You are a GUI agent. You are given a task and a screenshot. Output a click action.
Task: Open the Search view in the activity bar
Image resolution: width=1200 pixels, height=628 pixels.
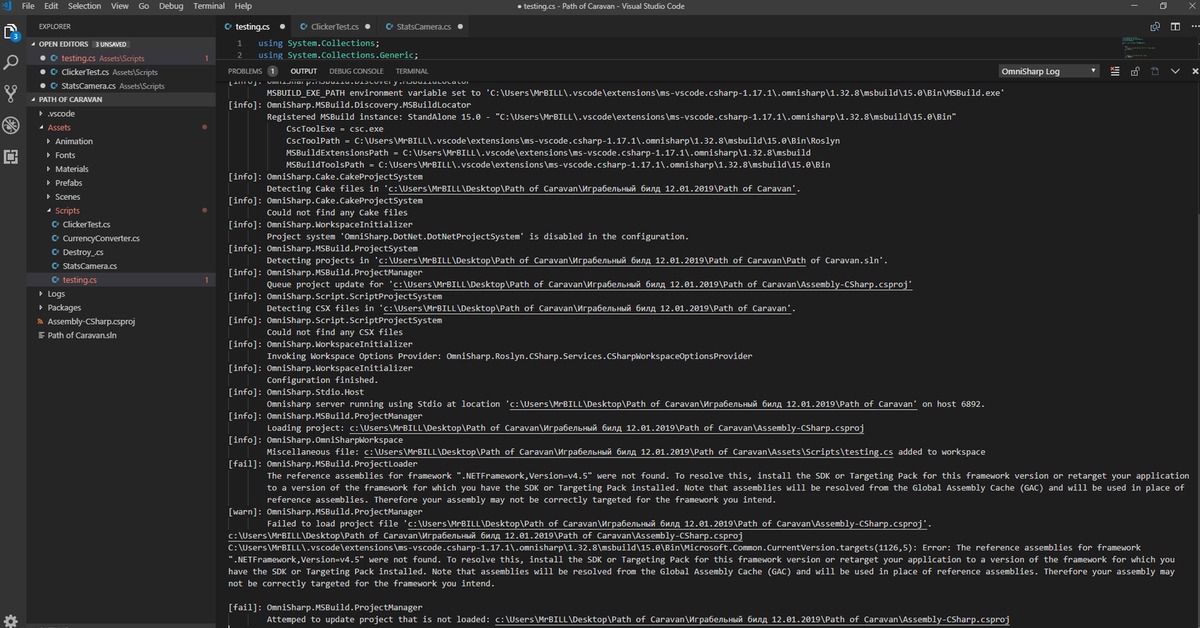coord(11,63)
